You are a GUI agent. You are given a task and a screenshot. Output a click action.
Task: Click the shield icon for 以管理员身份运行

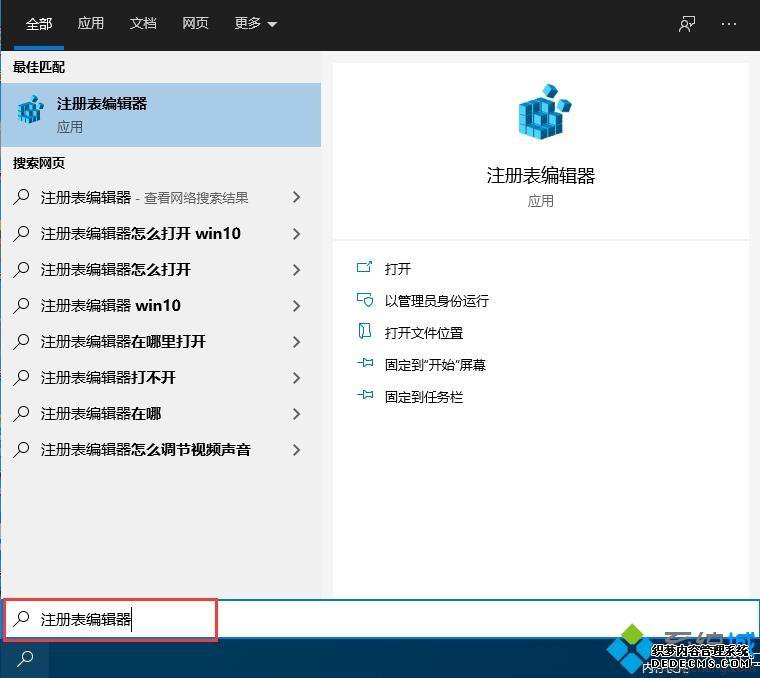(x=364, y=300)
